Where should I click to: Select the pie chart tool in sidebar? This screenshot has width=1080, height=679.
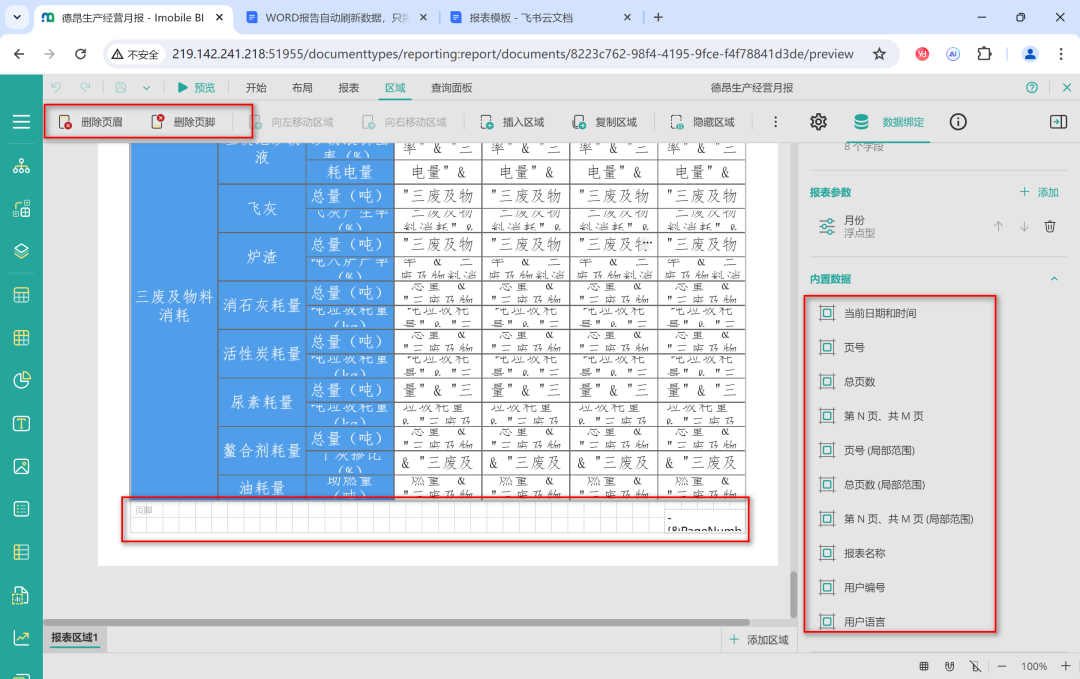coord(21,380)
